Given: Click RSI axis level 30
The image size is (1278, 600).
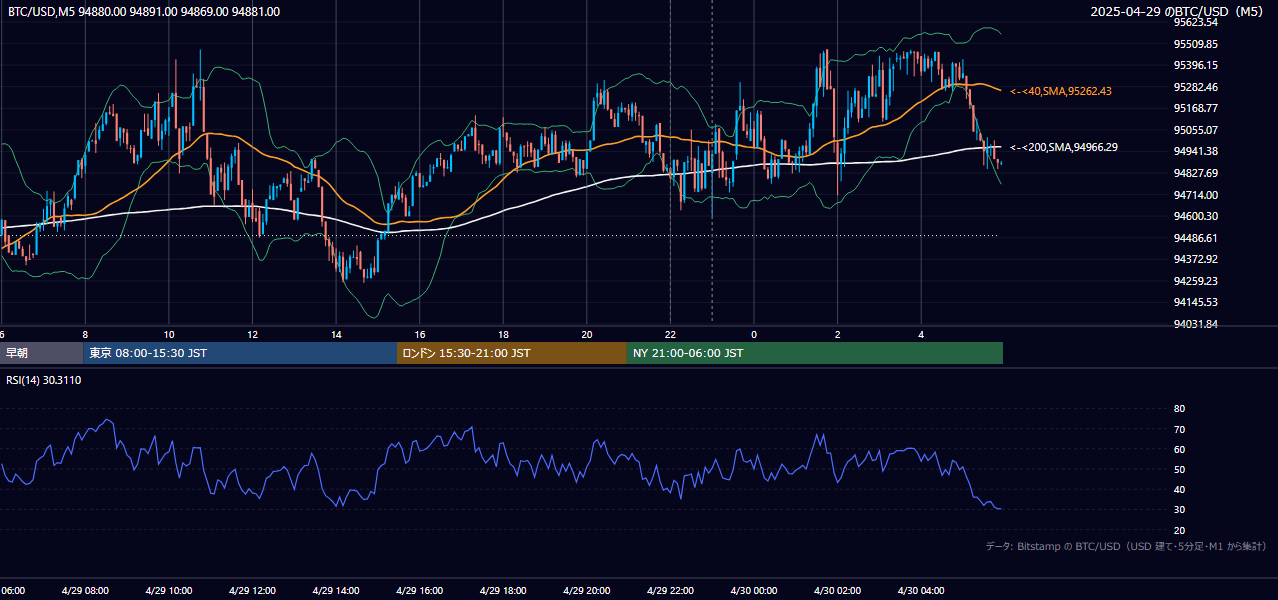Looking at the screenshot, I should (x=1179, y=510).
